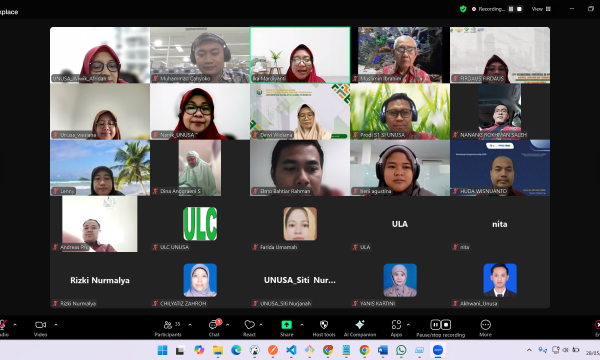Select the ULC UNUSA participant tile

tap(200, 224)
